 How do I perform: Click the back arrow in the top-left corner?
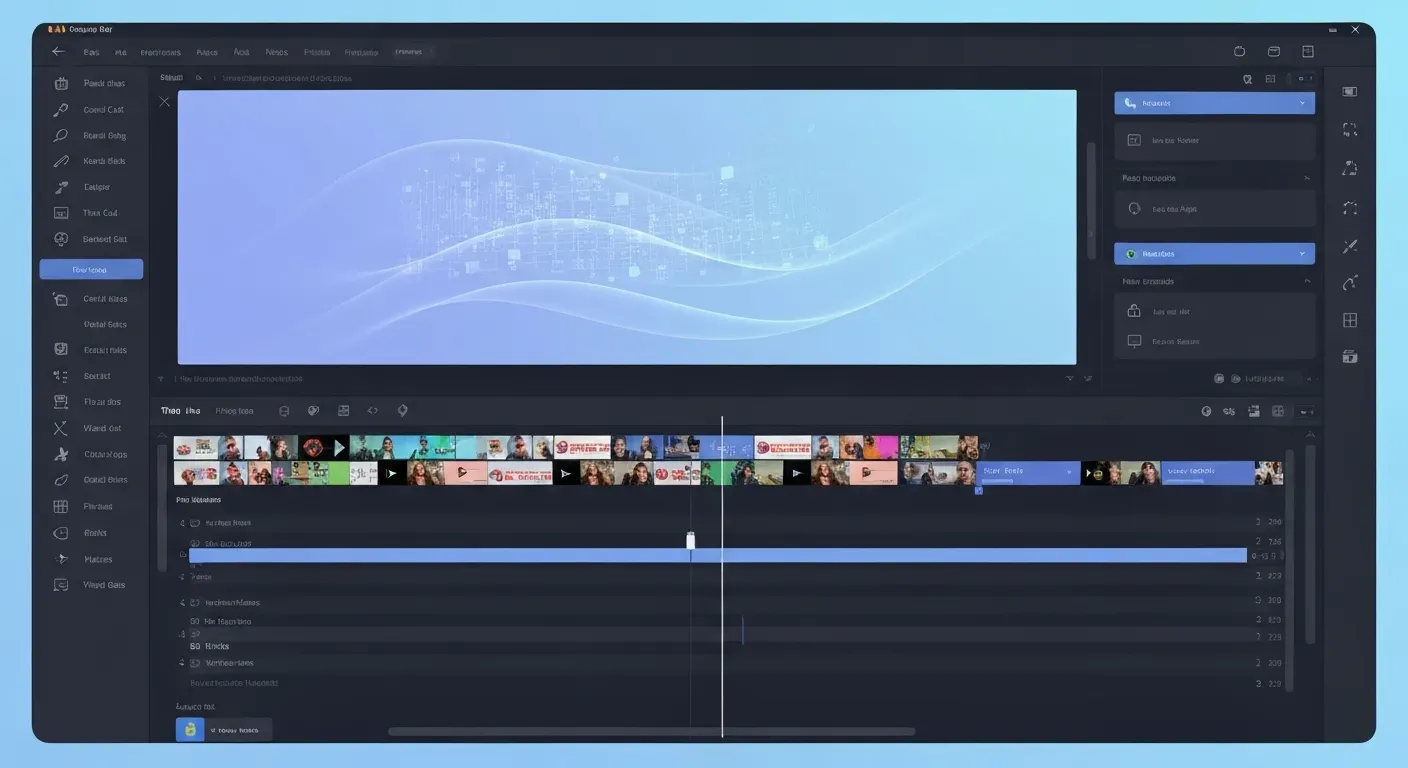tap(57, 51)
